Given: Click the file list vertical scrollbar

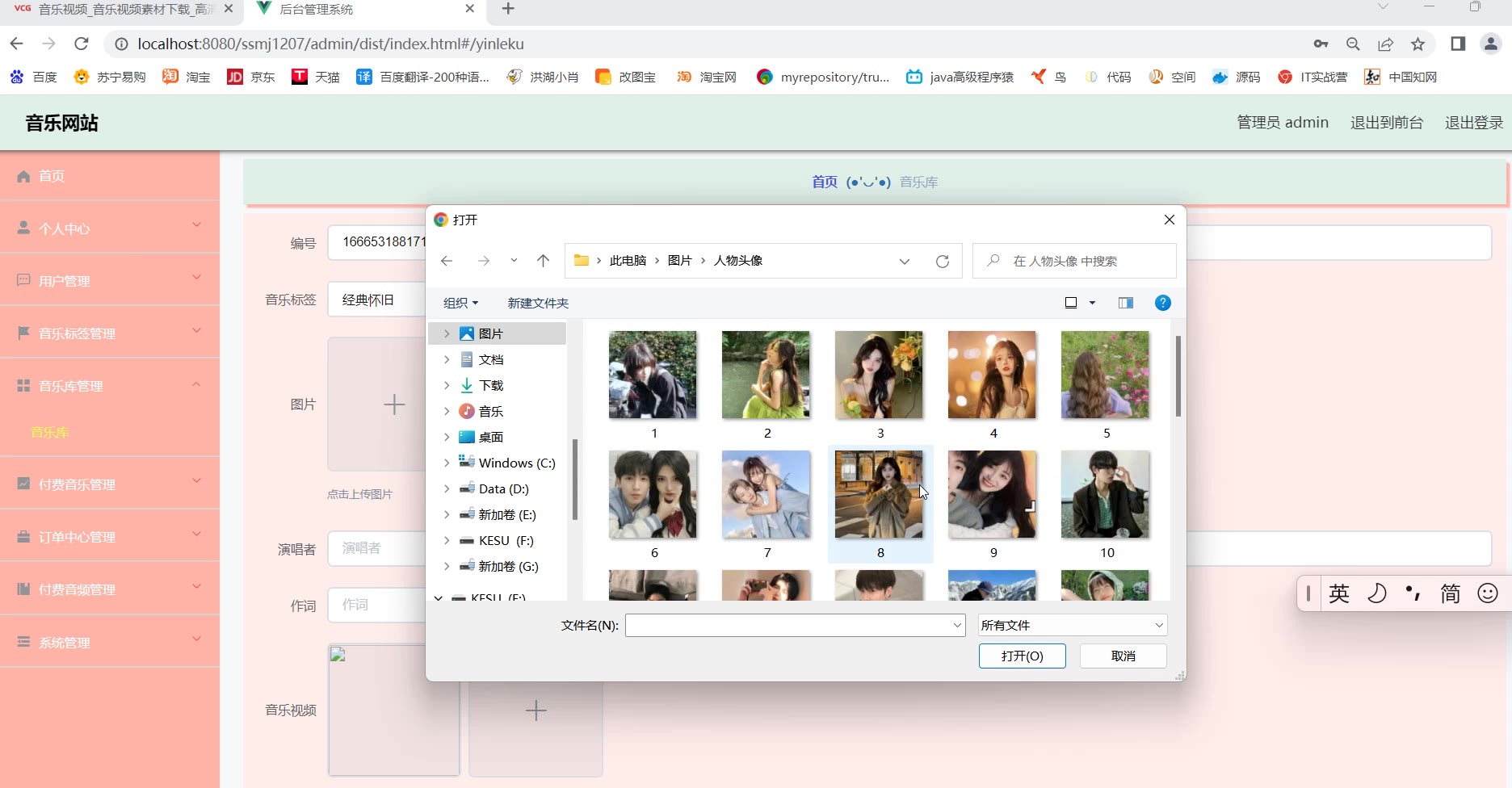Looking at the screenshot, I should click(1178, 376).
